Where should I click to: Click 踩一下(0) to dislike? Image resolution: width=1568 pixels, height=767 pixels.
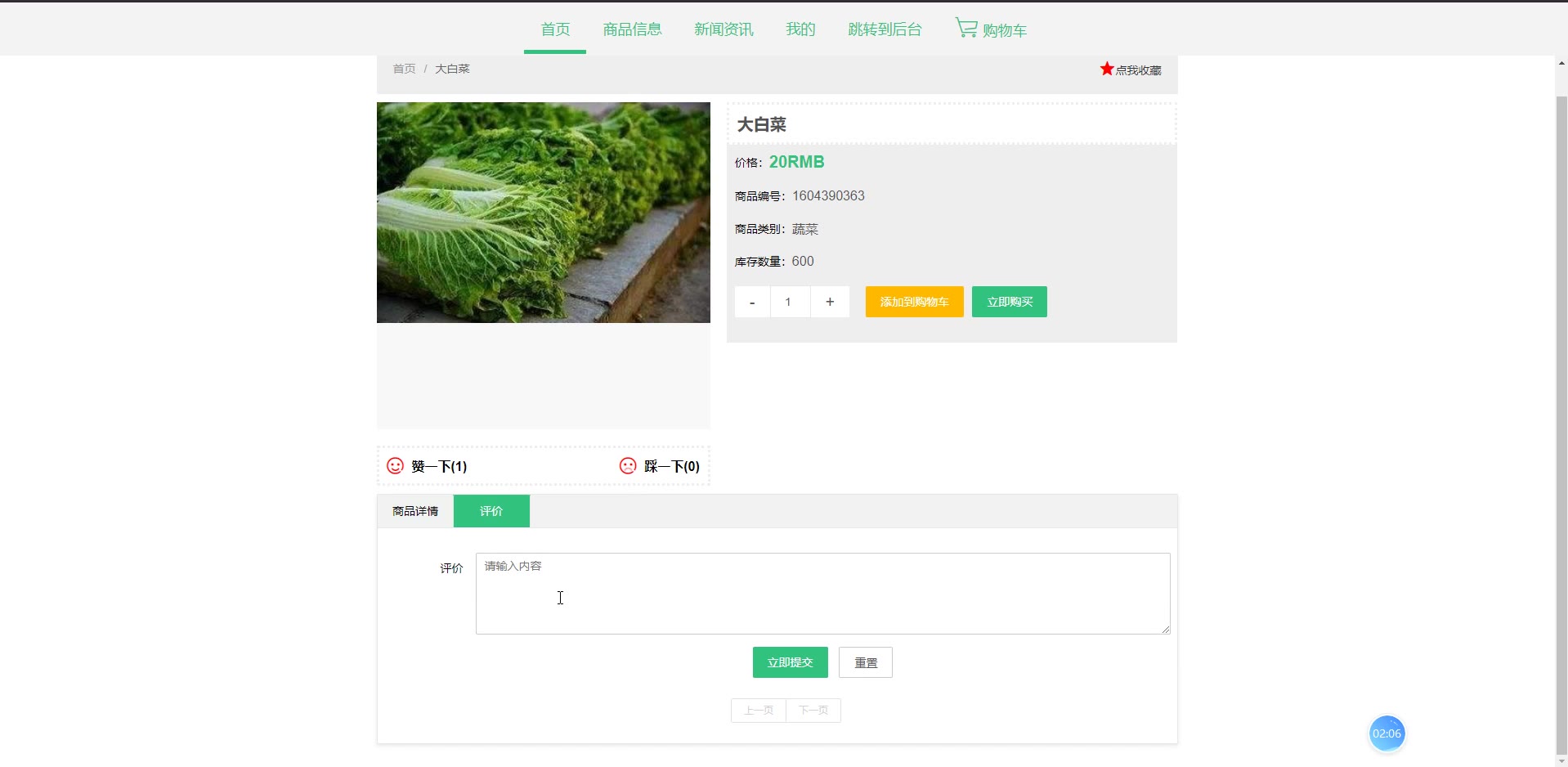(x=672, y=467)
